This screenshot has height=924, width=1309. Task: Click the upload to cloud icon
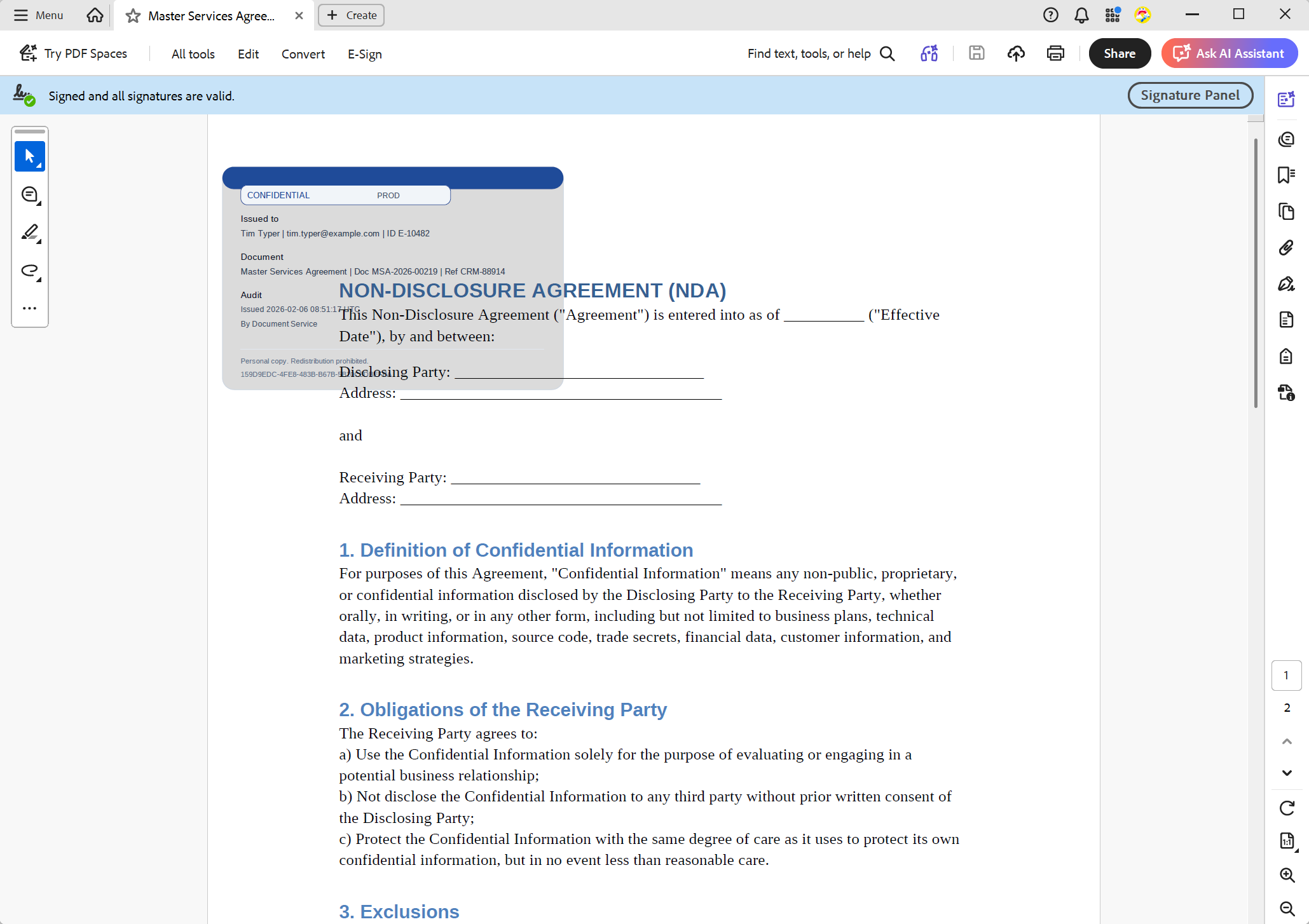tap(1016, 53)
